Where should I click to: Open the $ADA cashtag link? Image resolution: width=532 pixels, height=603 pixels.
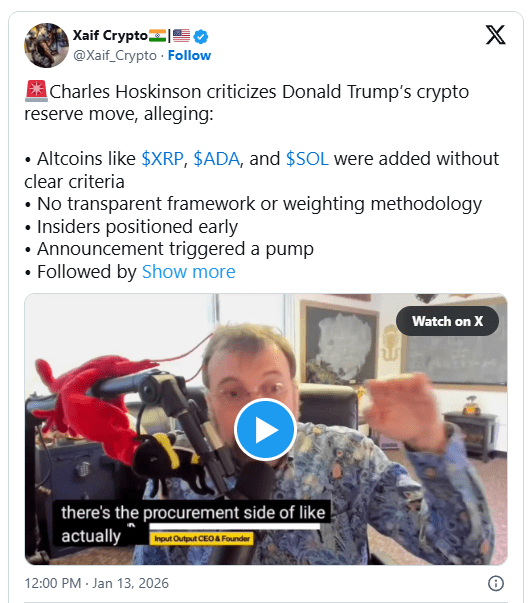click(x=216, y=159)
